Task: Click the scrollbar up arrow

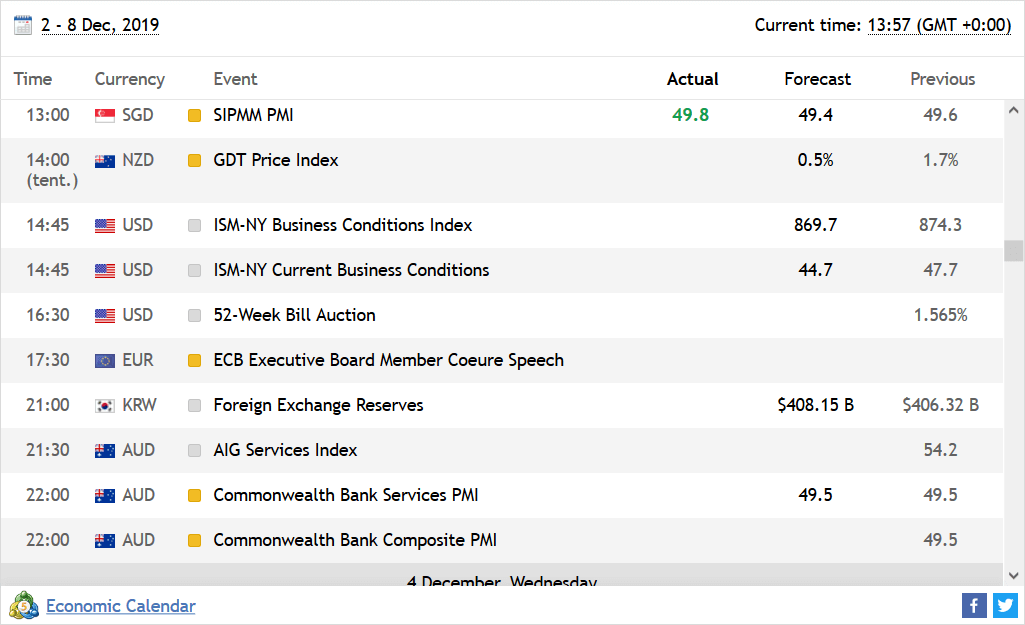Action: pyautogui.click(x=1014, y=110)
